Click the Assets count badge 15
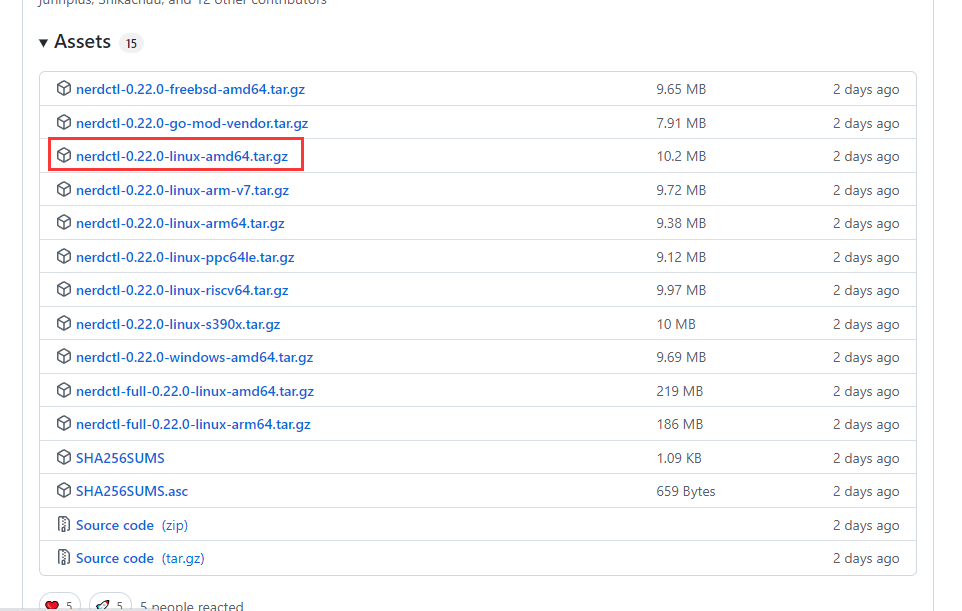This screenshot has width=962, height=611. coord(131,43)
